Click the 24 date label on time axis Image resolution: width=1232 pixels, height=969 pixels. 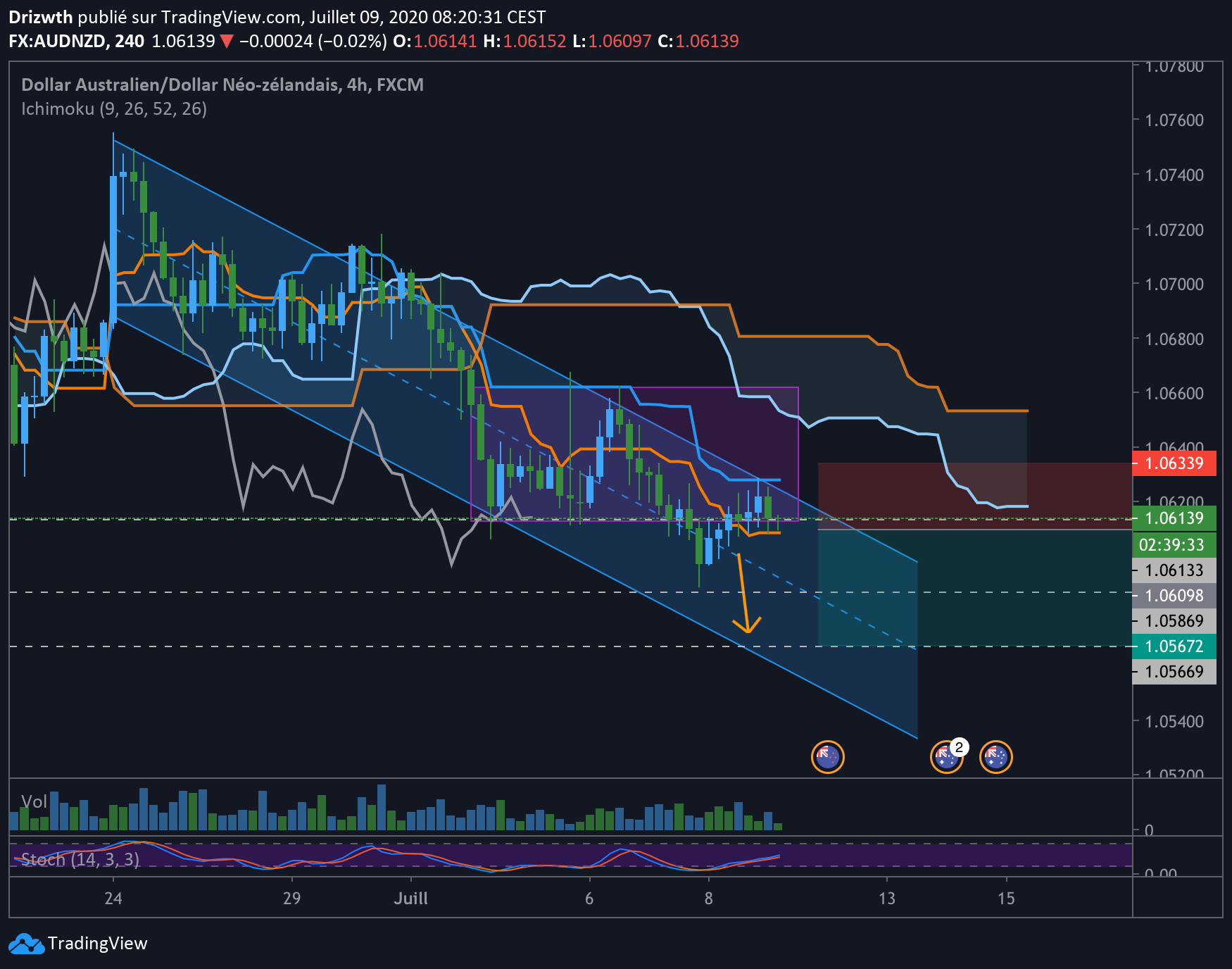(113, 899)
